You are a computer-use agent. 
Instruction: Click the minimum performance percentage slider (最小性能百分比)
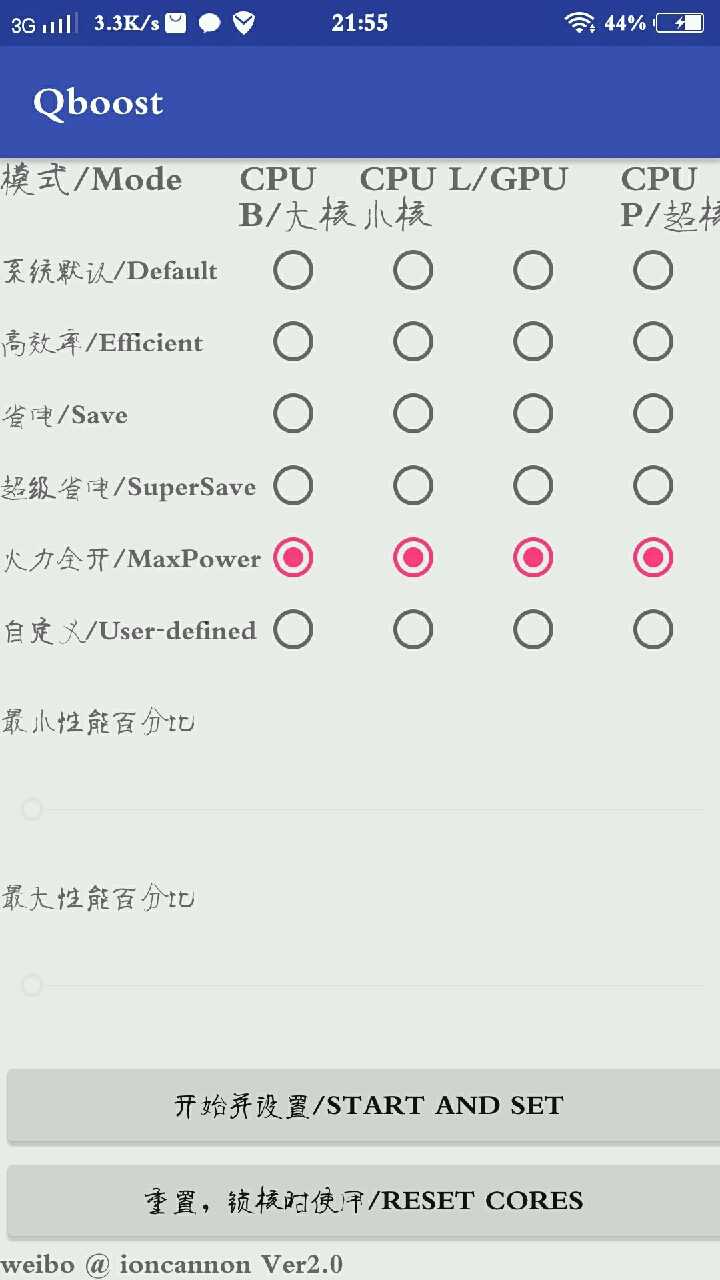(365, 809)
